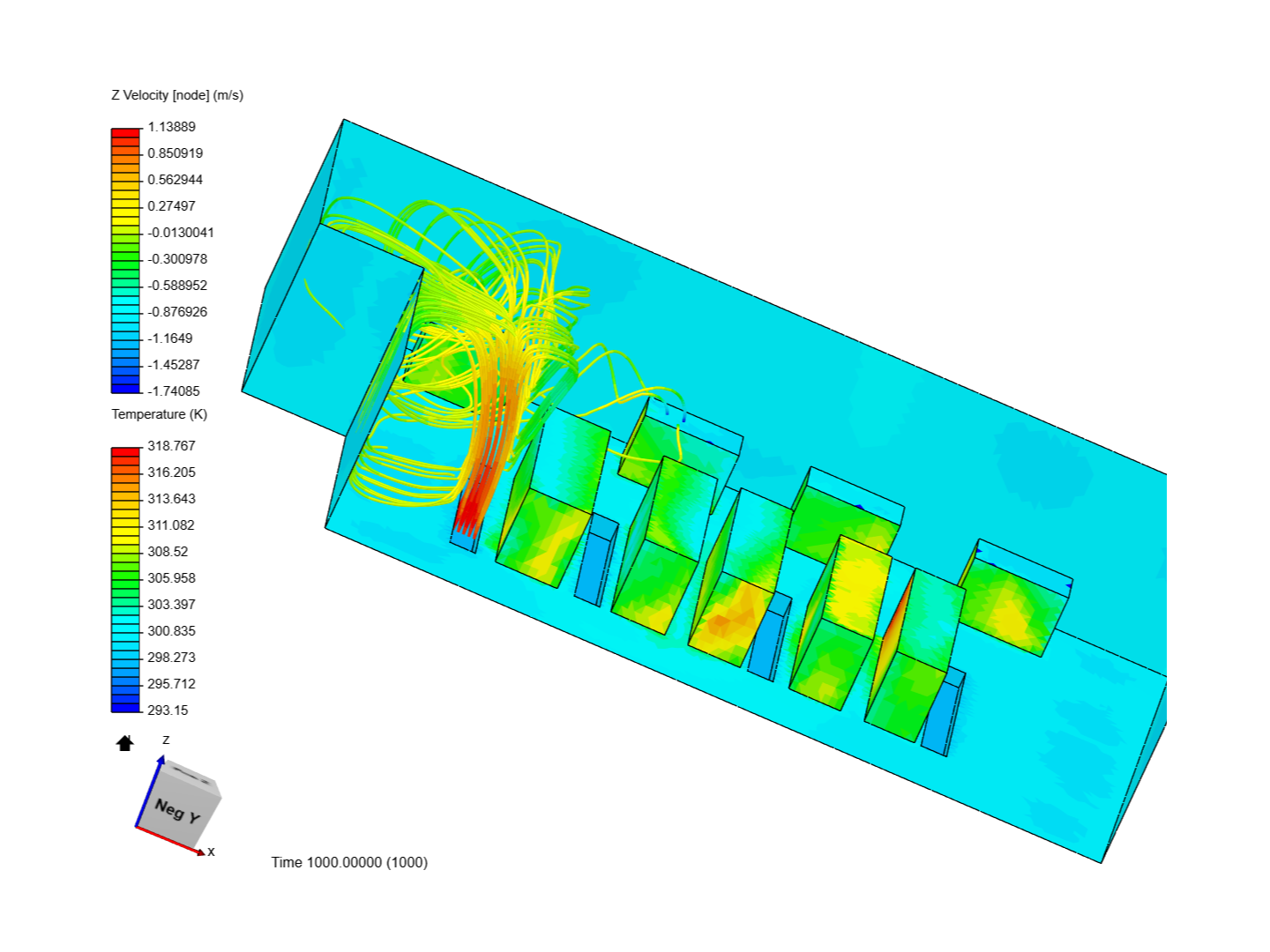
Task: Select the Z Velocity [node] (m/s) legend title
Action: click(177, 95)
